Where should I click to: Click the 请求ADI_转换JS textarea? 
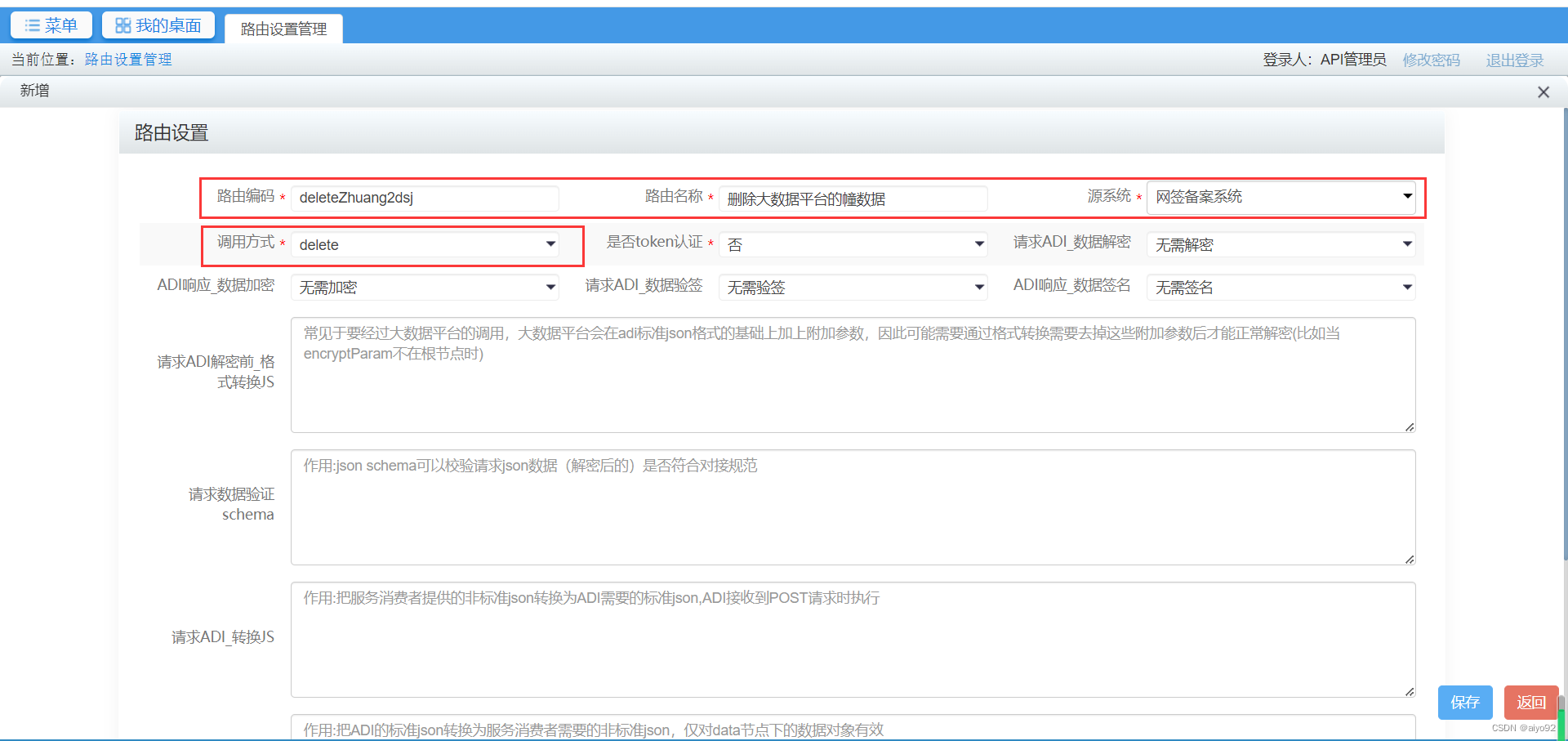click(853, 640)
